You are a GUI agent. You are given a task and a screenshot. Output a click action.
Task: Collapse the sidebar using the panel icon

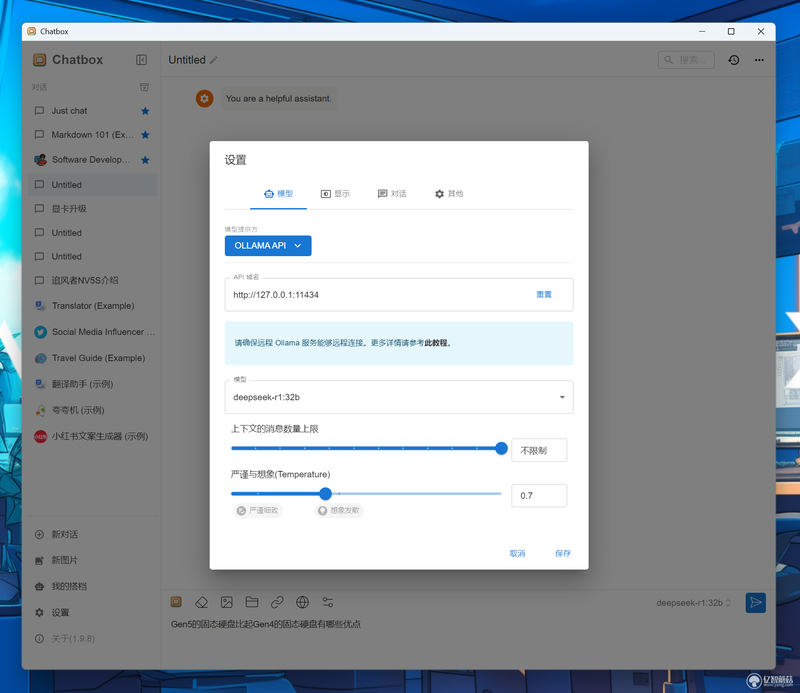tap(141, 60)
